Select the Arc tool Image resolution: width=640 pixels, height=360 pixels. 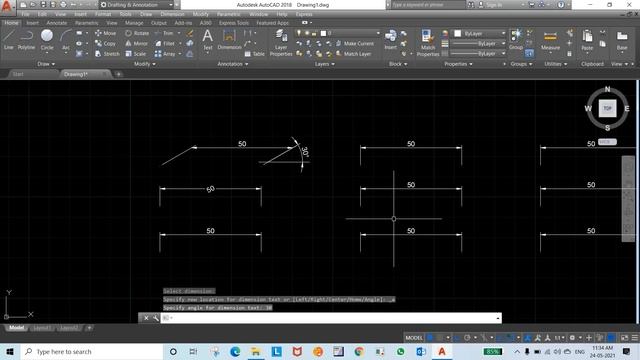click(66, 40)
